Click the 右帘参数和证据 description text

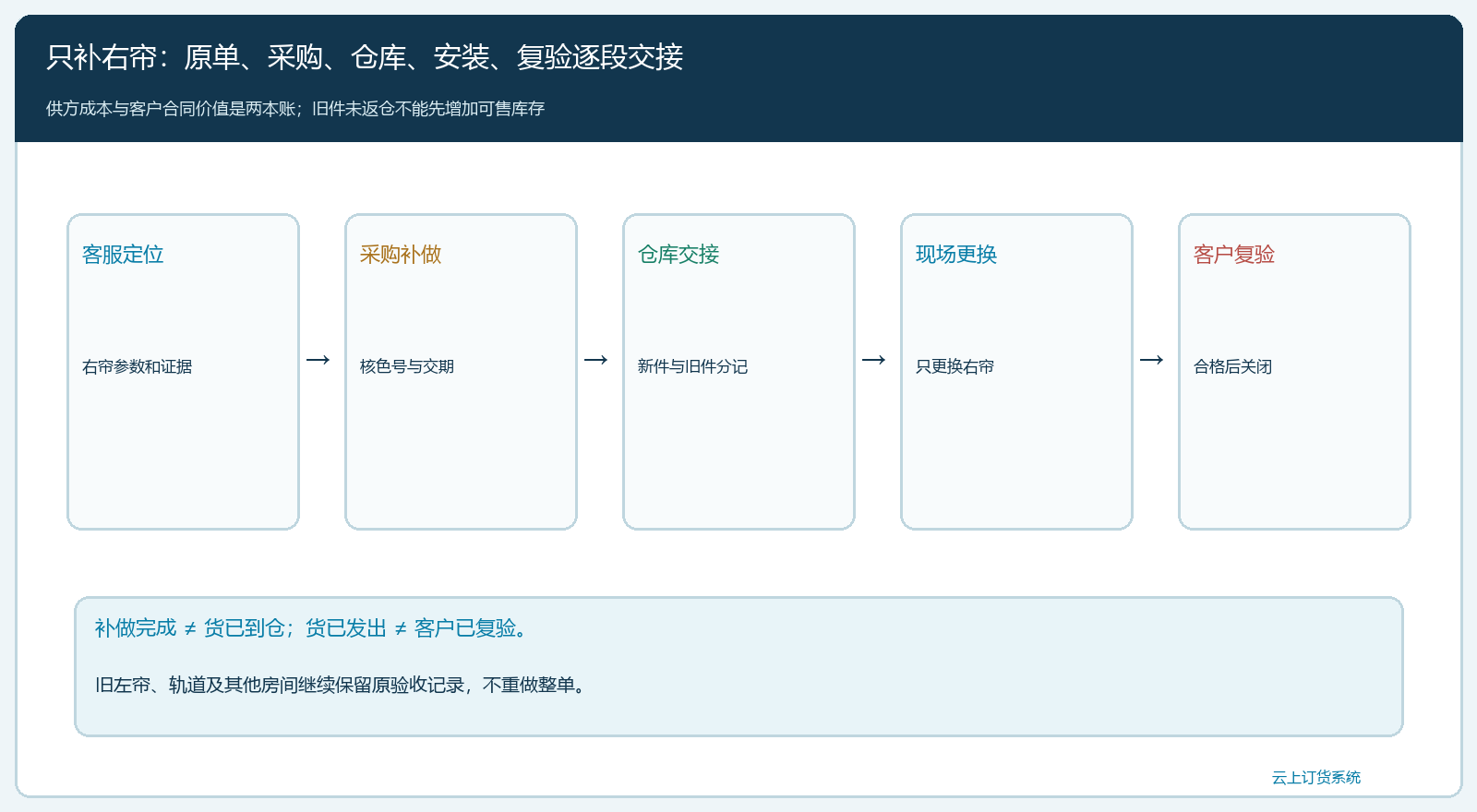point(138,366)
